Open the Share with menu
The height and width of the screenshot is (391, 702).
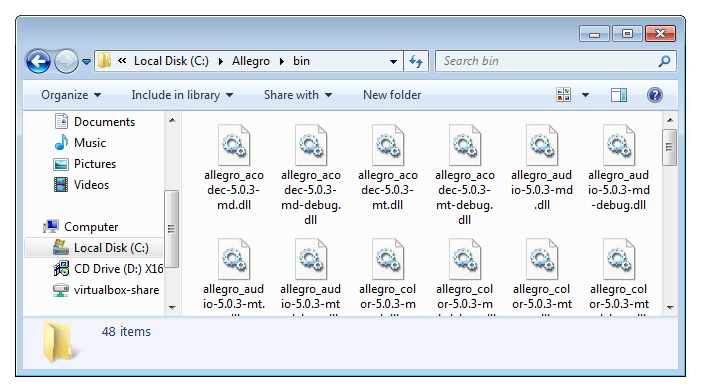point(298,95)
